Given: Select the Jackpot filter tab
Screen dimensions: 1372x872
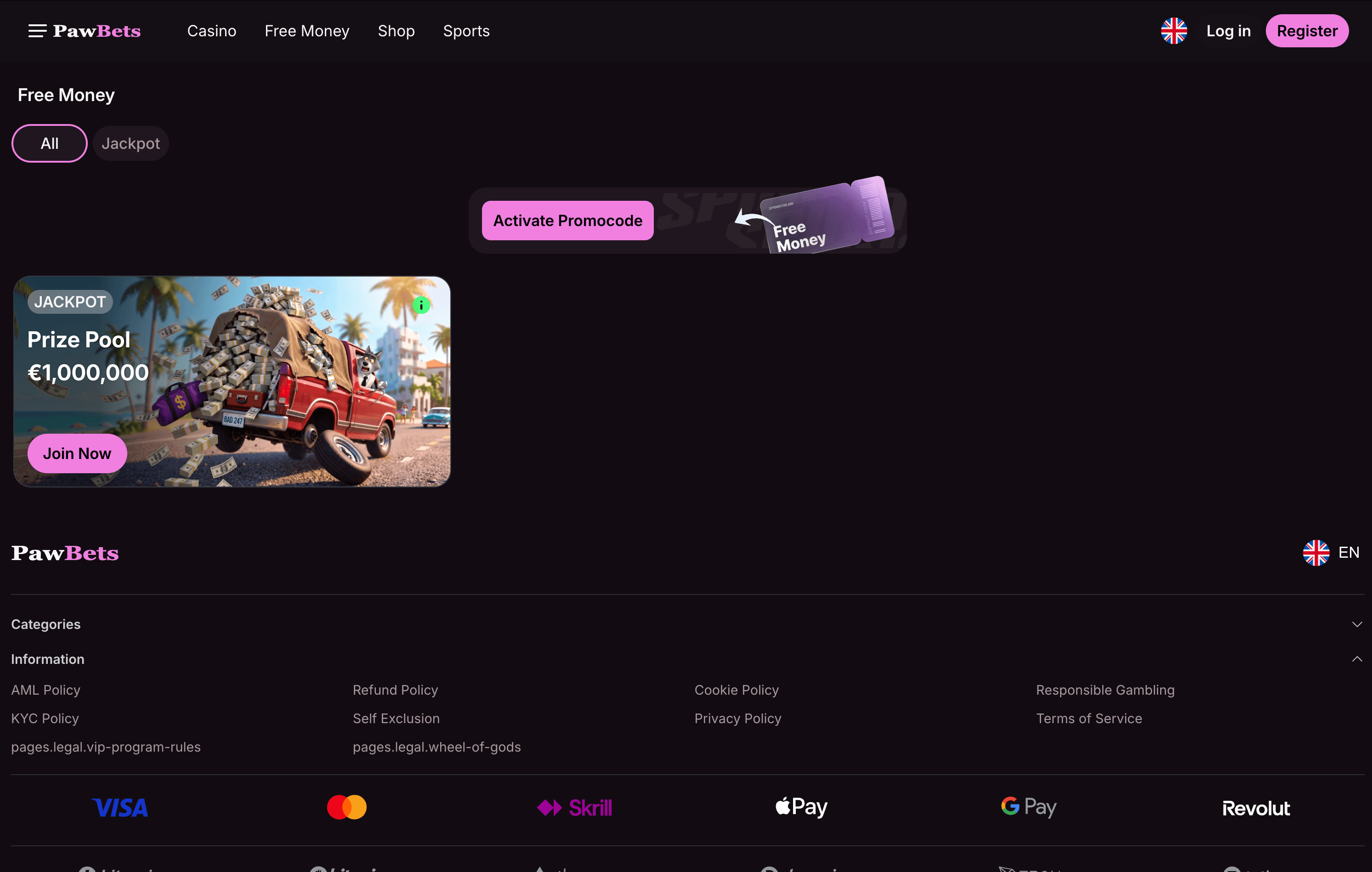Looking at the screenshot, I should tap(130, 143).
